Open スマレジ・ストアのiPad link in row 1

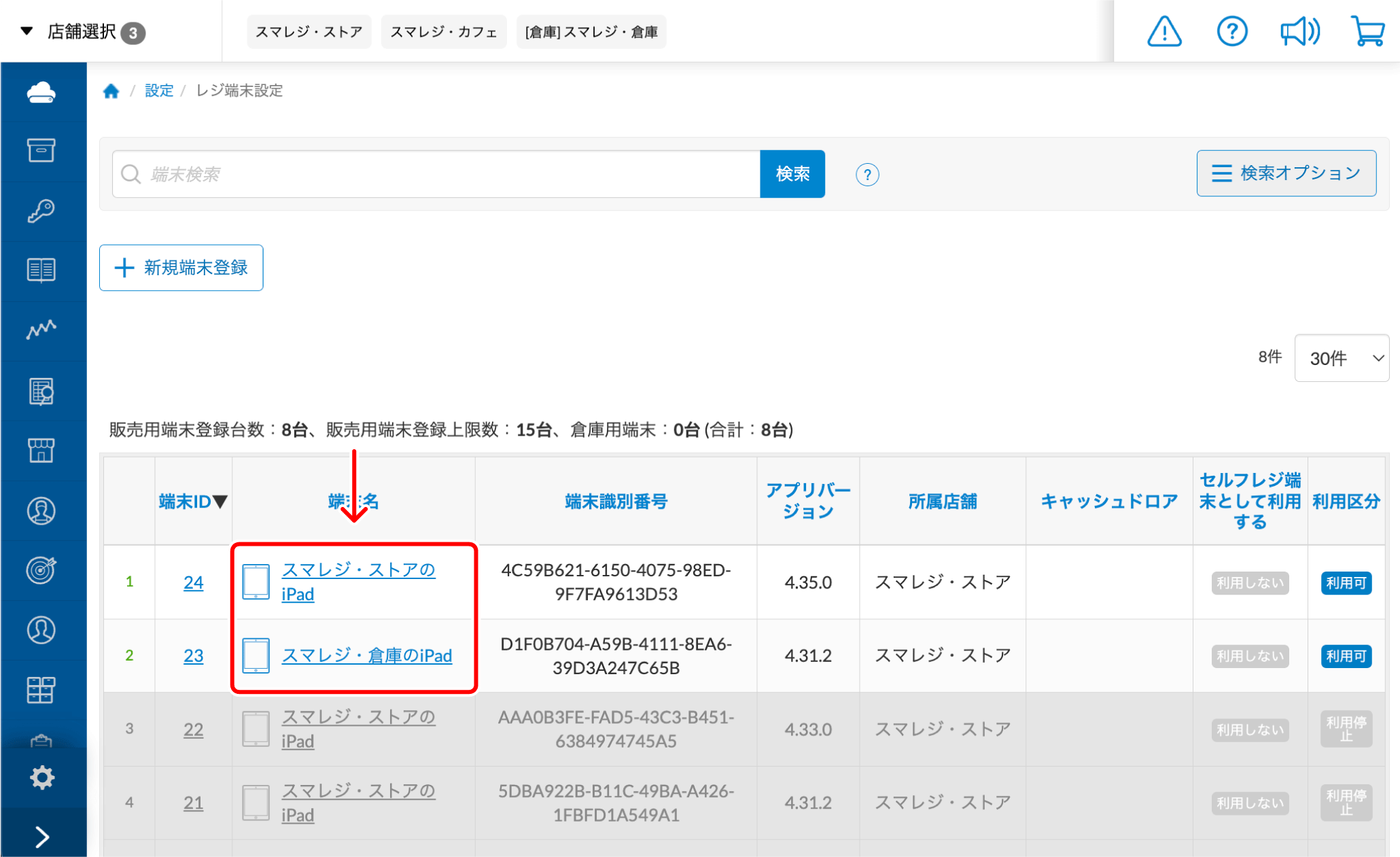click(358, 582)
